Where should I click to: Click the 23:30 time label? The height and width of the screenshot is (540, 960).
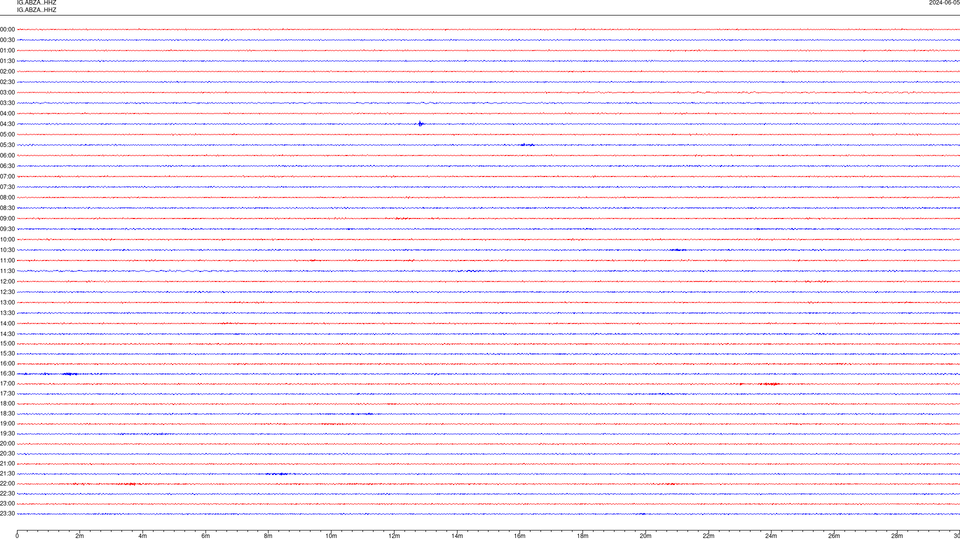pyautogui.click(x=7, y=514)
